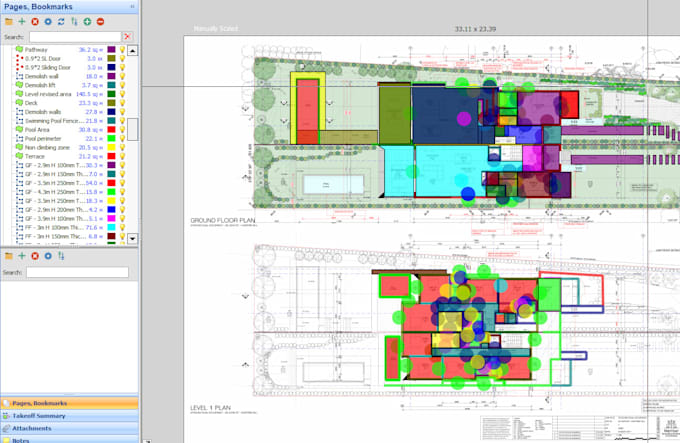This screenshot has width=680, height=443.
Task: Toggle the lightbulb for Non climbing zone
Action: click(x=123, y=147)
